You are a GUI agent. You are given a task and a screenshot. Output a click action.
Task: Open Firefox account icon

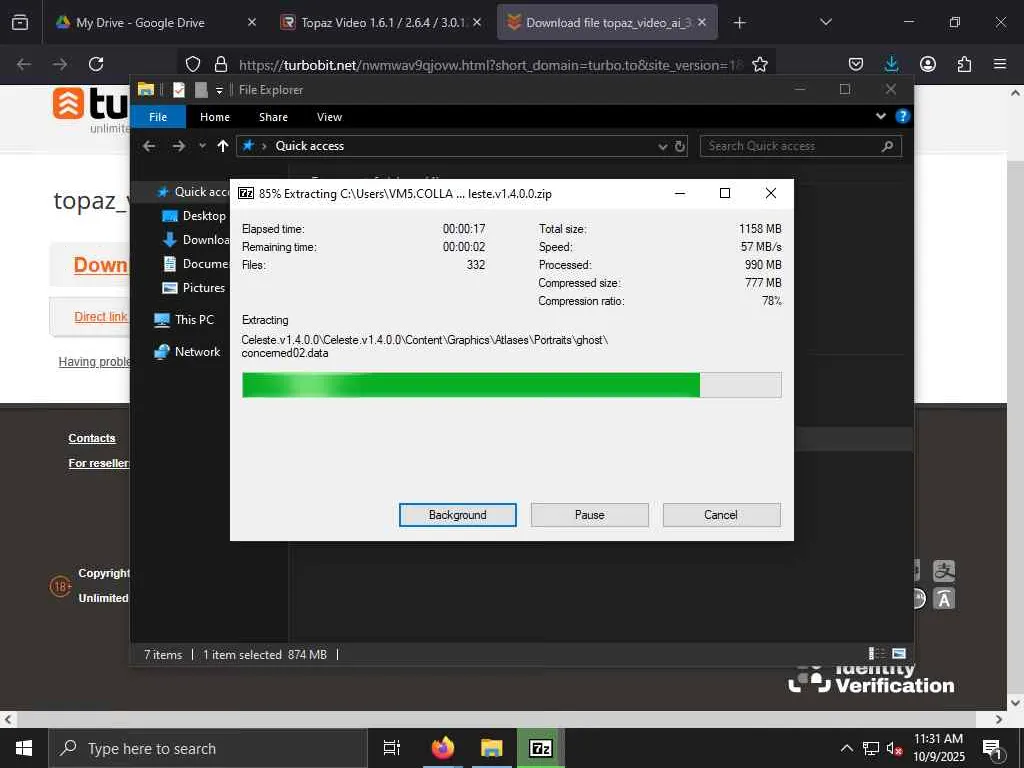pos(927,64)
